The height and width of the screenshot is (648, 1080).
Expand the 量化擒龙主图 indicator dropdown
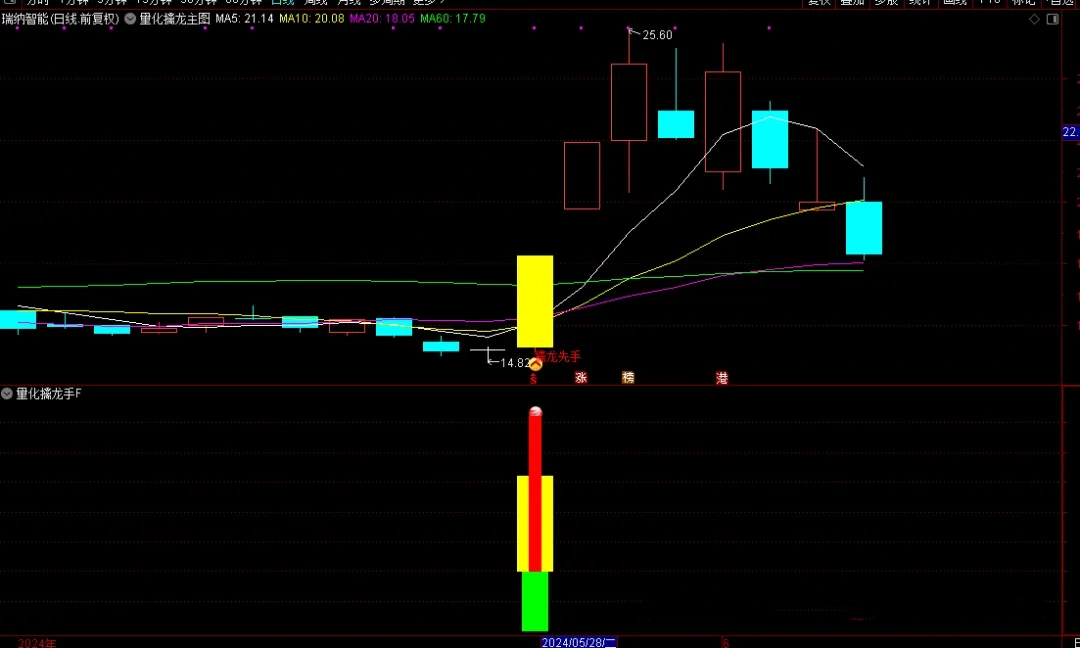pyautogui.click(x=131, y=19)
